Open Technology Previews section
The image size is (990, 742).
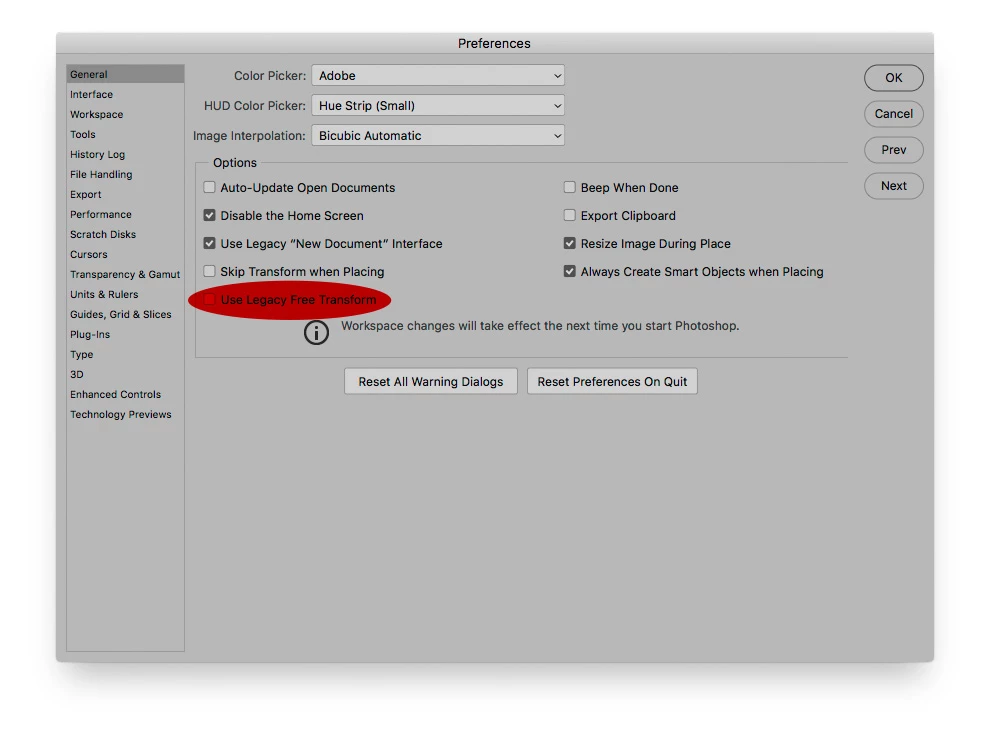pyautogui.click(x=125, y=414)
